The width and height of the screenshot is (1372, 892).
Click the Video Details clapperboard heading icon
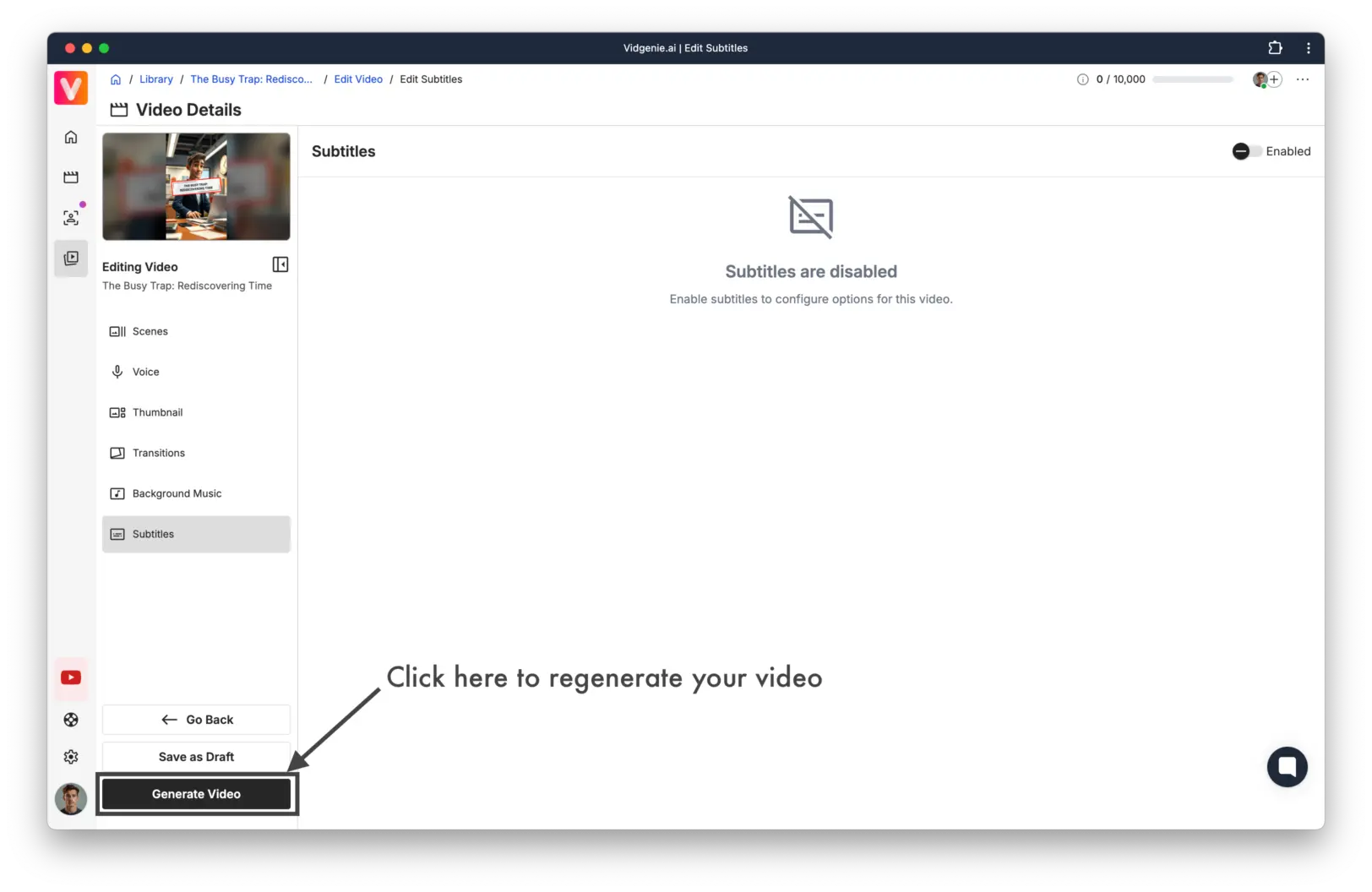(119, 110)
